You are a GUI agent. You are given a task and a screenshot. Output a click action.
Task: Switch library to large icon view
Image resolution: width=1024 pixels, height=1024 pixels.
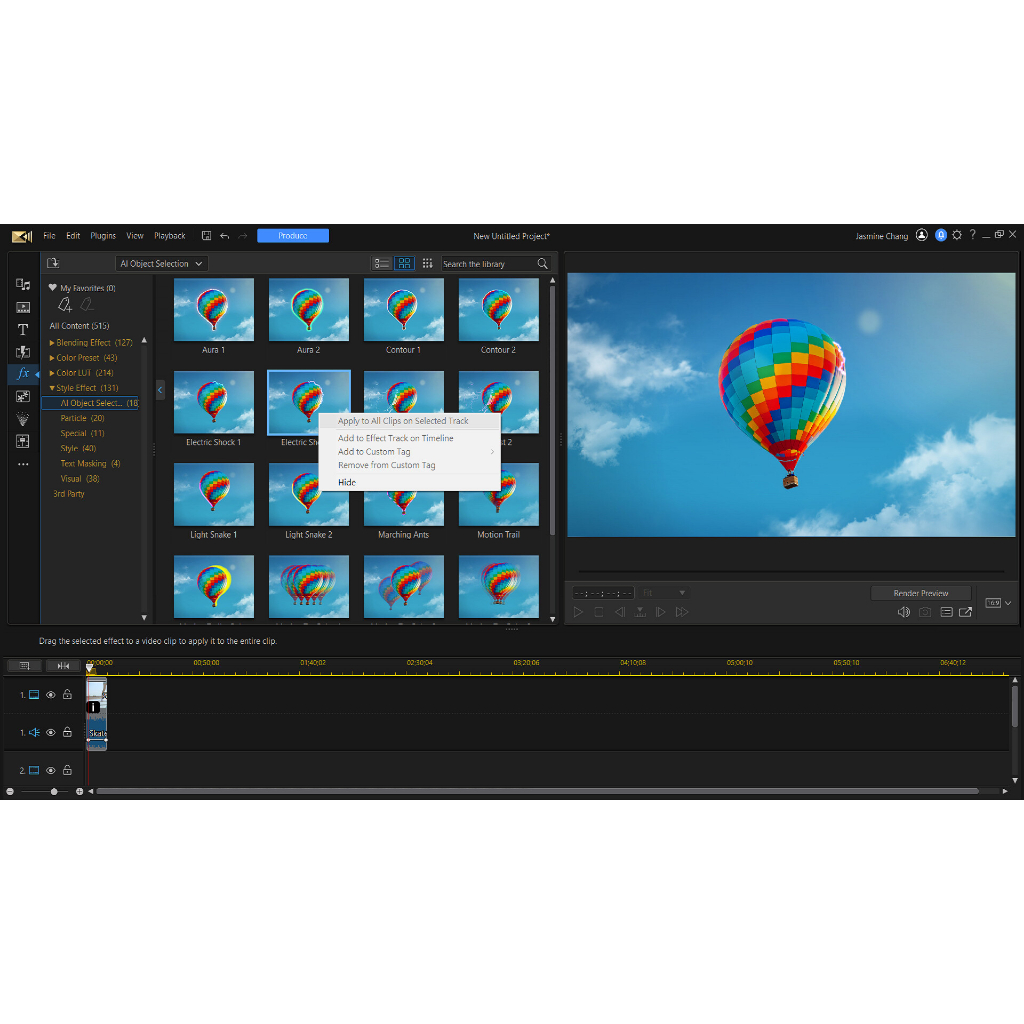click(405, 263)
